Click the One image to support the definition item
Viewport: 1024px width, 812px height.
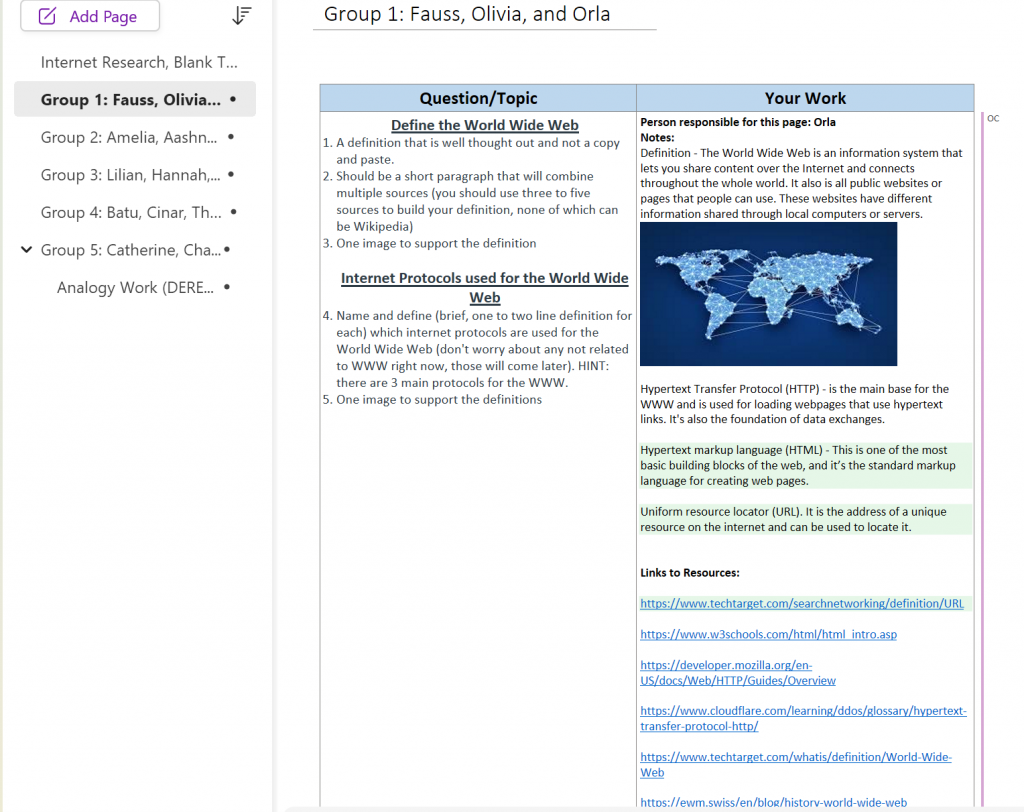436,243
